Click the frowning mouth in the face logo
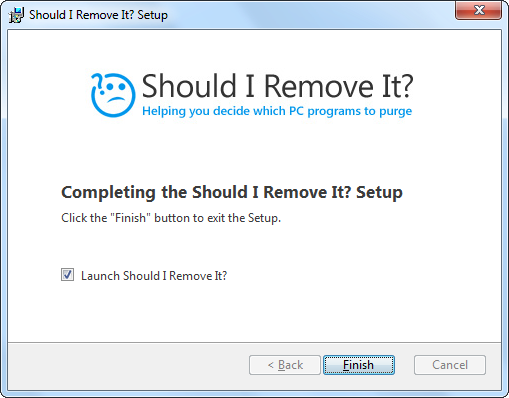 [x=116, y=99]
